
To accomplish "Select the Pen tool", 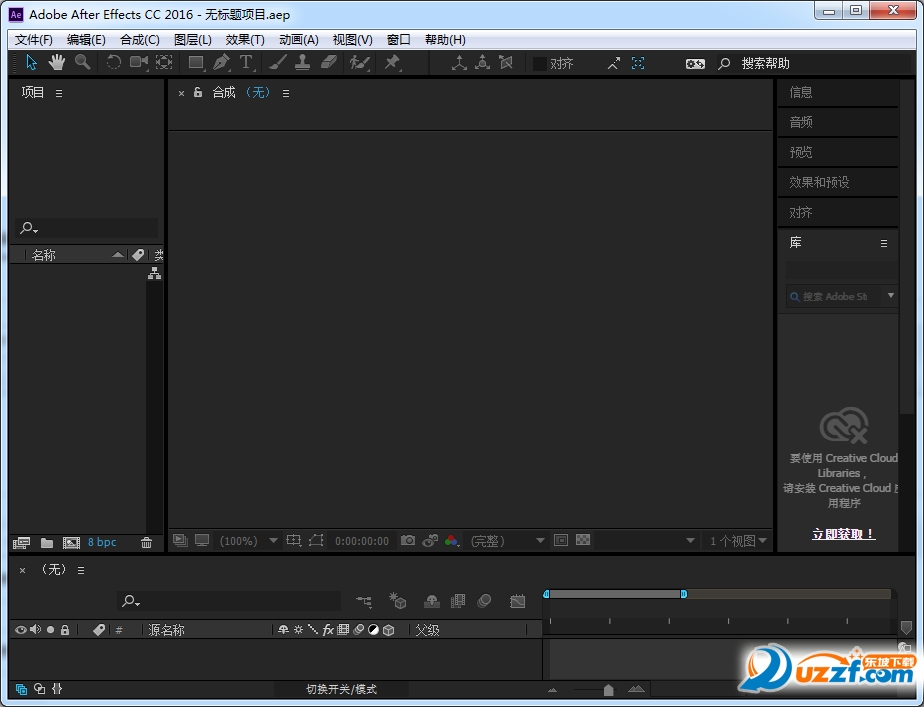I will (222, 62).
